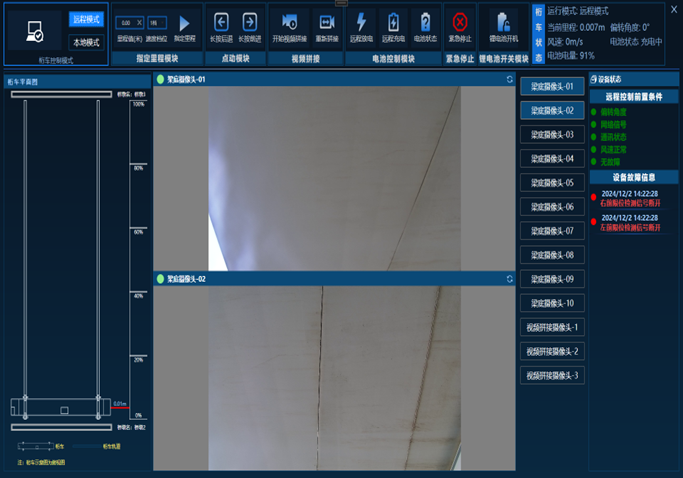Screen dimensions: 683x478
Task: Switch to 远程模式 remote mode
Action: pyautogui.click(x=86, y=19)
